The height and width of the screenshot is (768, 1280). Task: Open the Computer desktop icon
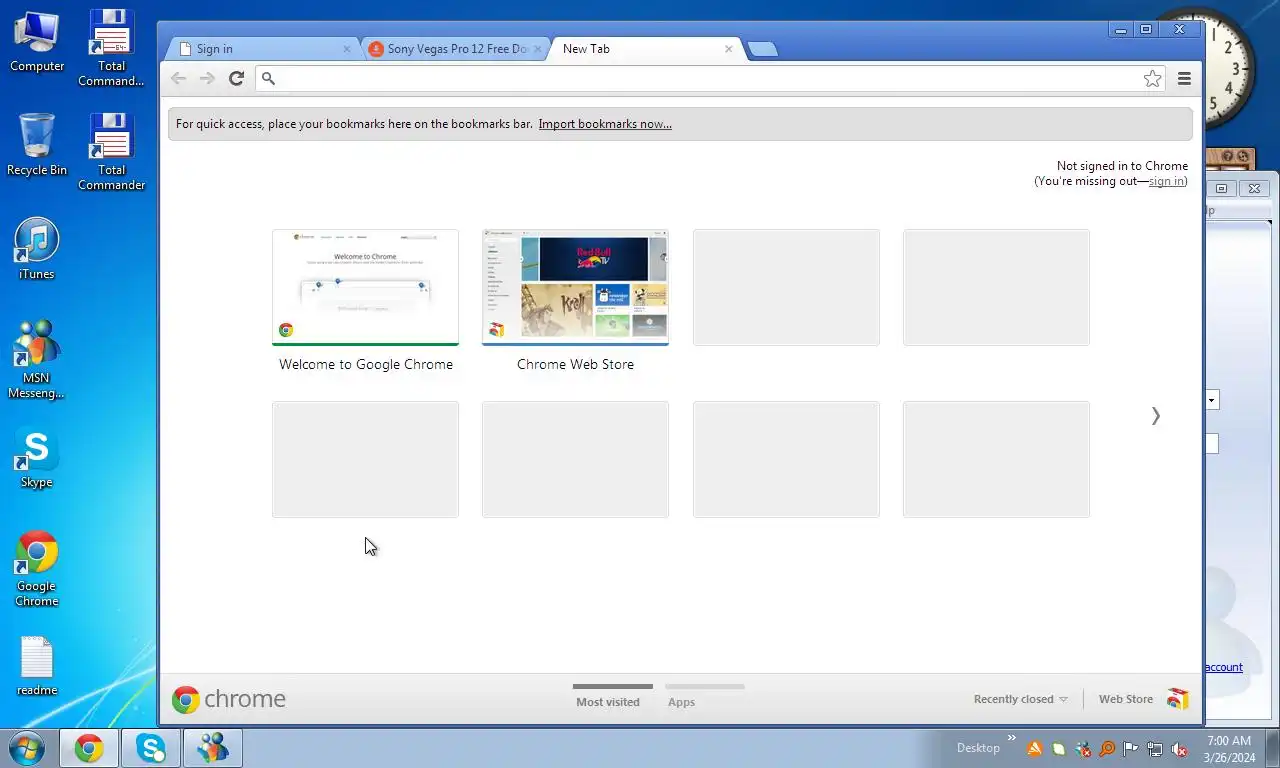click(x=37, y=42)
